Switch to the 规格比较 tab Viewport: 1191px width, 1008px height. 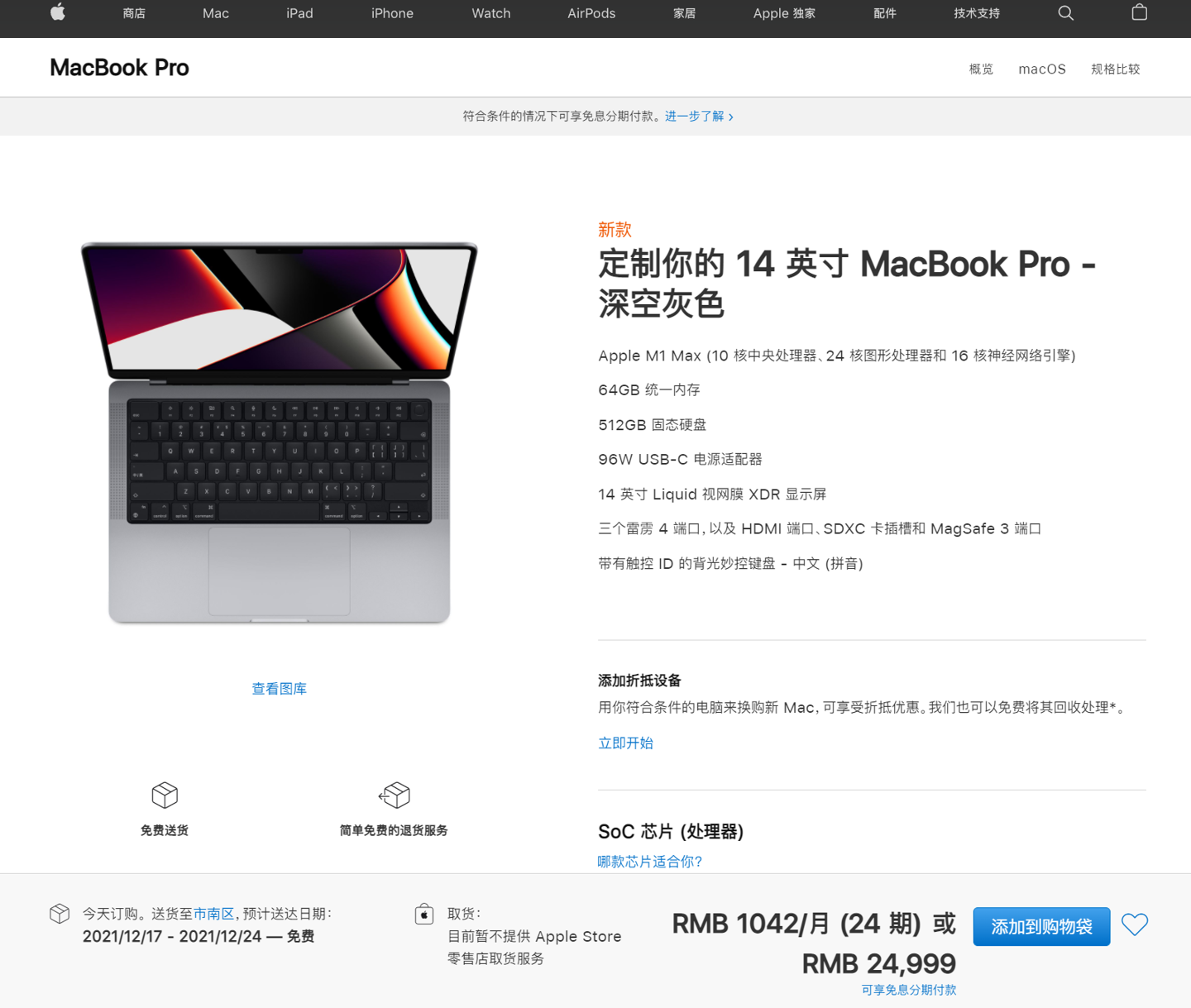[x=1115, y=69]
